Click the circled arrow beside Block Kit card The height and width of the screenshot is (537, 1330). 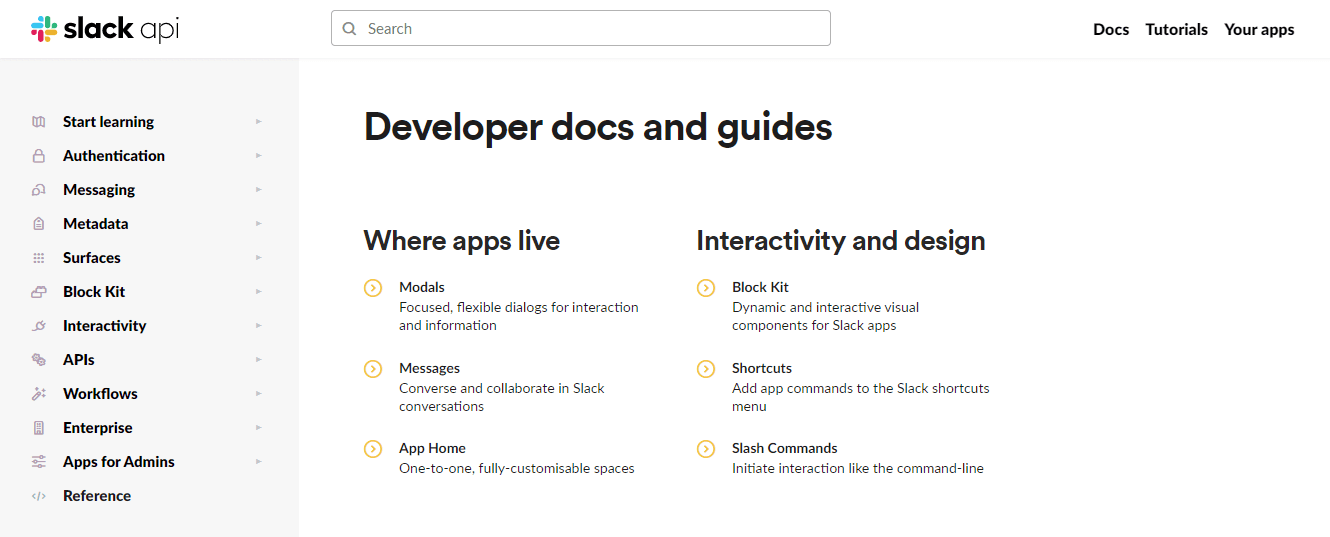pyautogui.click(x=706, y=288)
